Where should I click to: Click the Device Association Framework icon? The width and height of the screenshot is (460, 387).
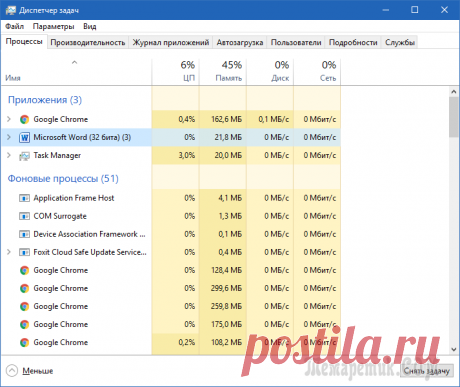pyautogui.click(x=24, y=234)
